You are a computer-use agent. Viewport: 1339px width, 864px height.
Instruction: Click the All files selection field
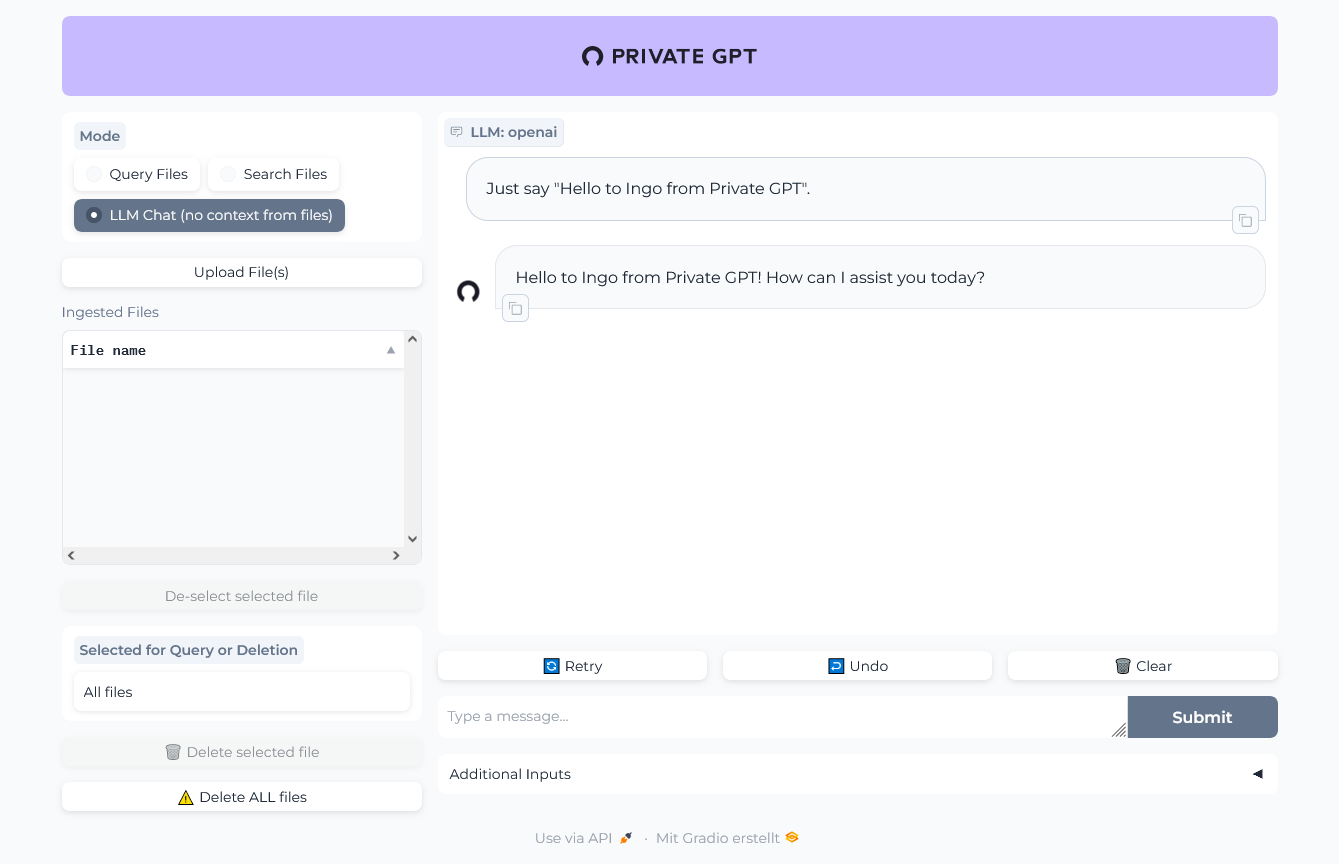tap(242, 692)
